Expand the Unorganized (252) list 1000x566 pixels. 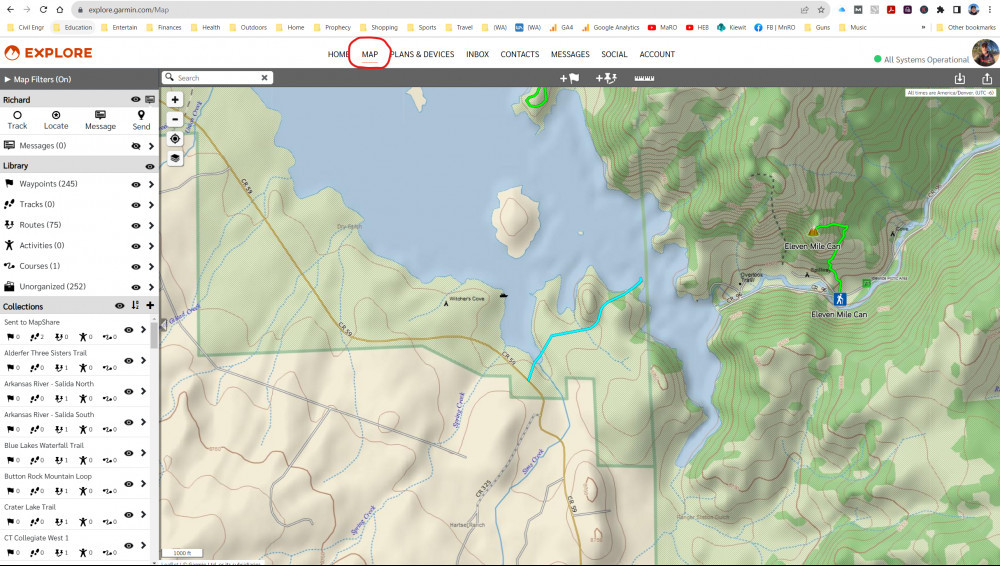pyautogui.click(x=151, y=287)
